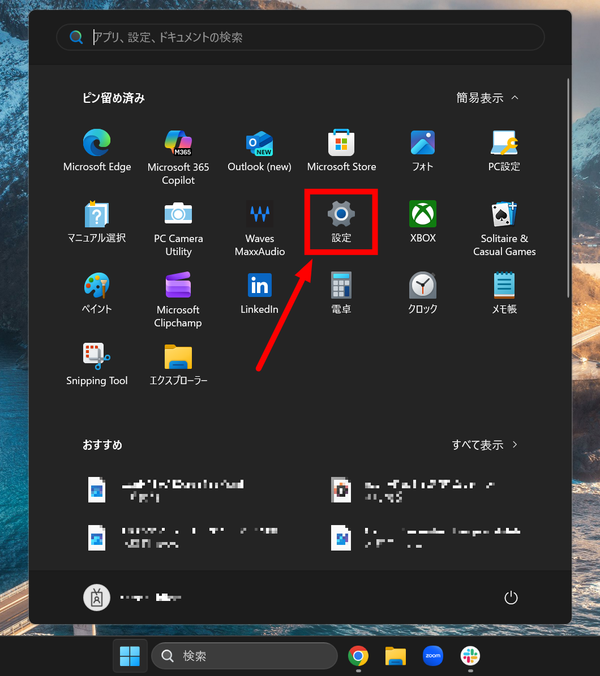Open LinkedIn app

coord(259,293)
